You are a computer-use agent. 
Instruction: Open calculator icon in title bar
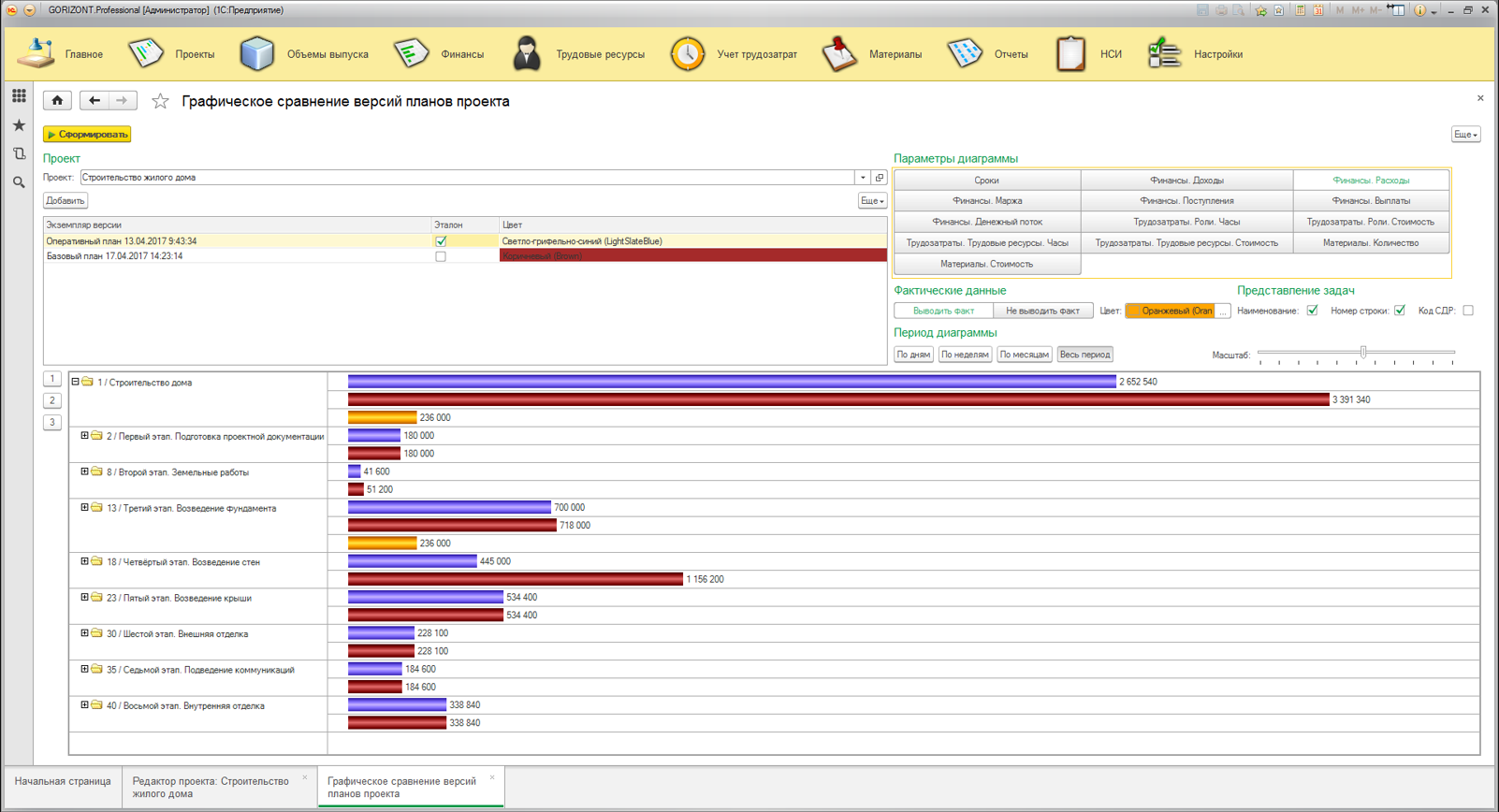click(x=1300, y=10)
